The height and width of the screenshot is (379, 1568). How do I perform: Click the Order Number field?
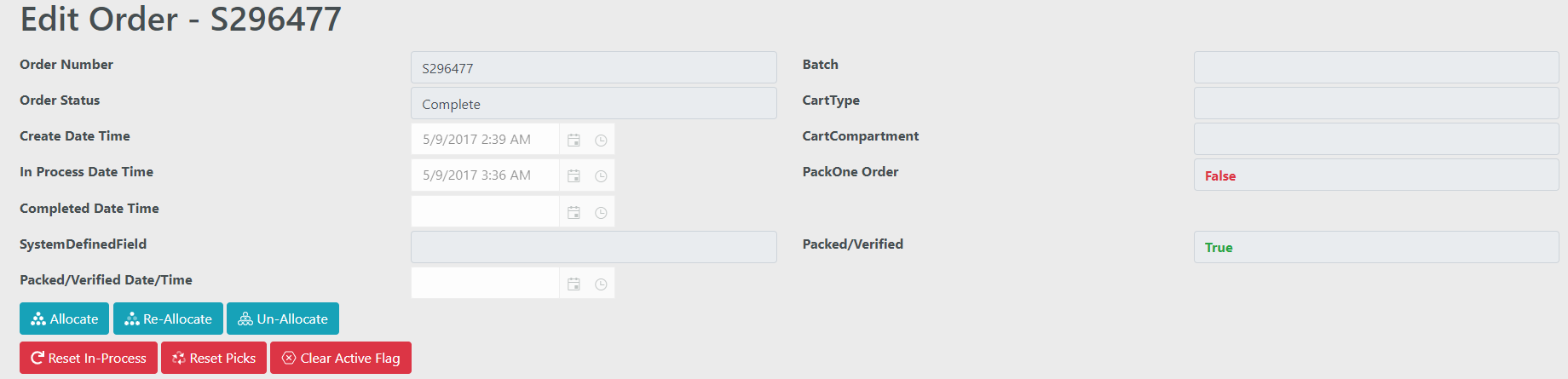click(x=593, y=68)
